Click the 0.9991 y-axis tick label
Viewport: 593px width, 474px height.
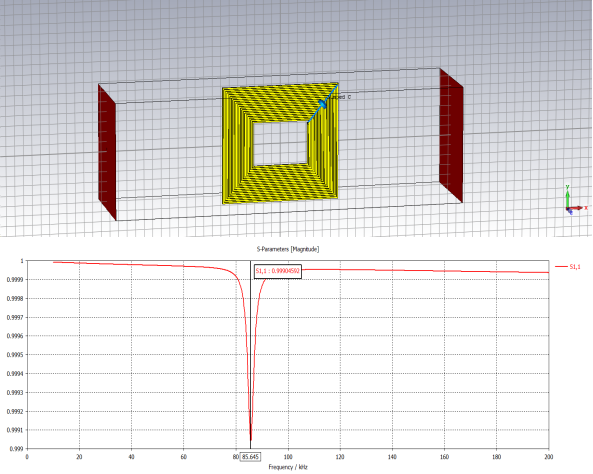point(15,430)
